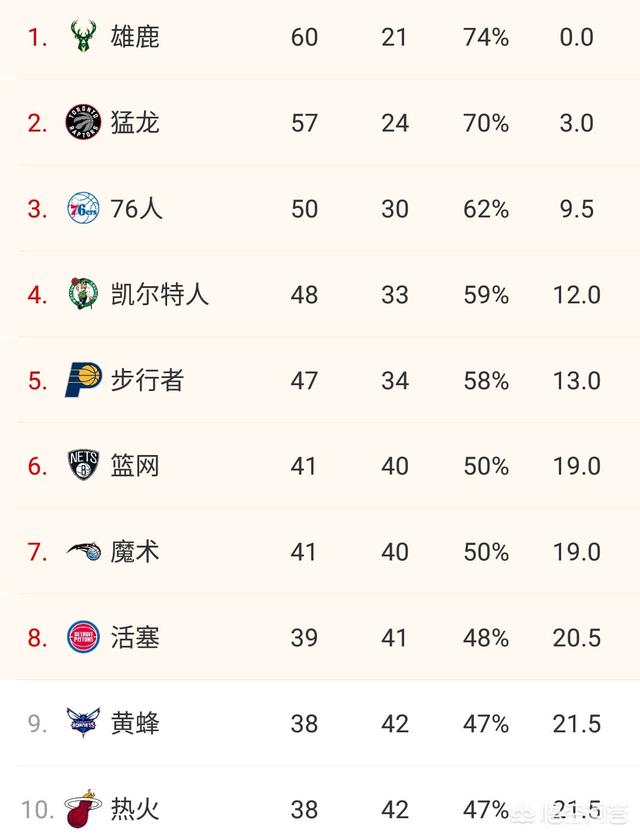The height and width of the screenshot is (836, 640).
Task: Click the 热火 wins value 38
Action: pos(304,809)
